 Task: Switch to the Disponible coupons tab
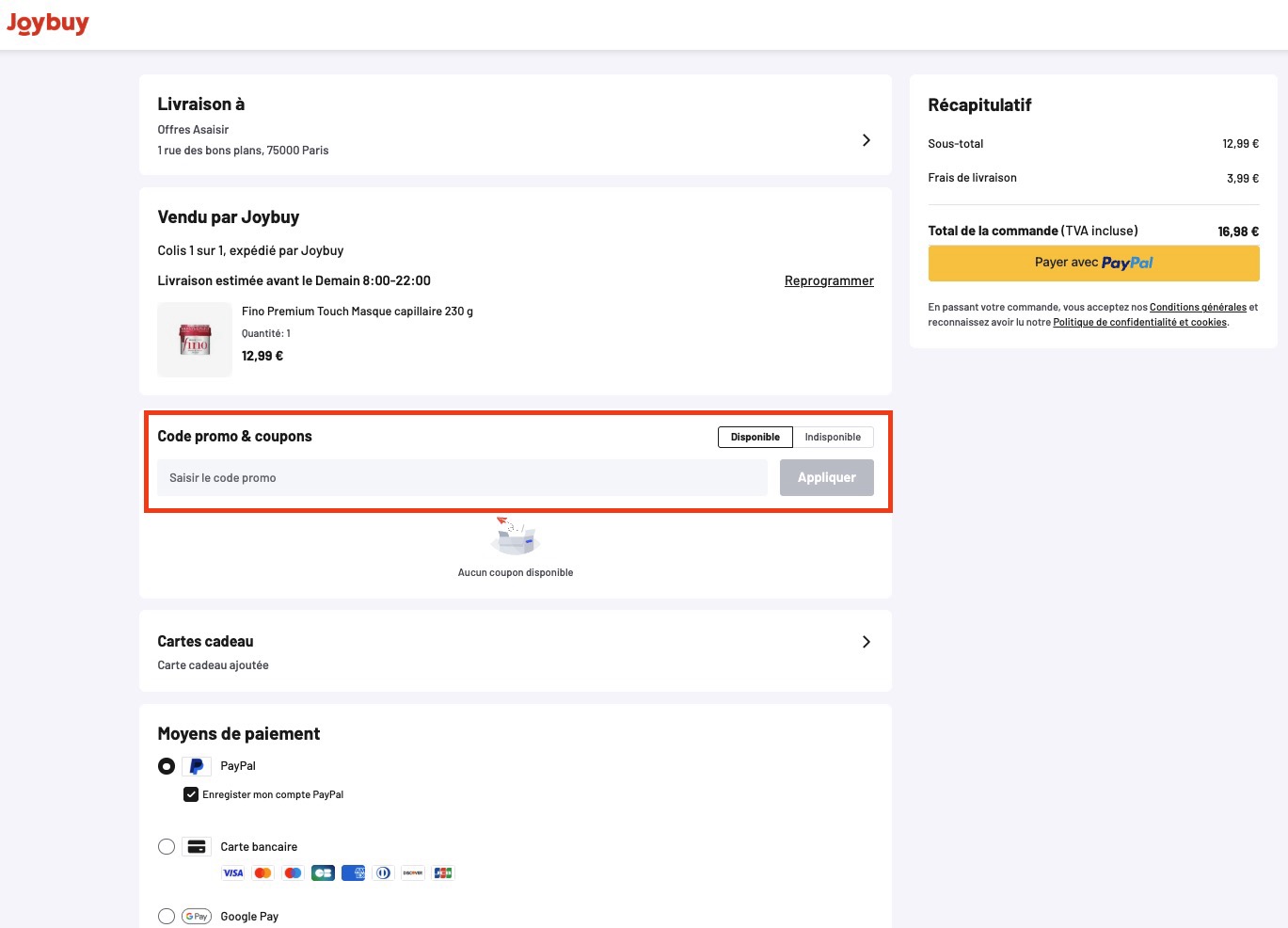(x=755, y=437)
